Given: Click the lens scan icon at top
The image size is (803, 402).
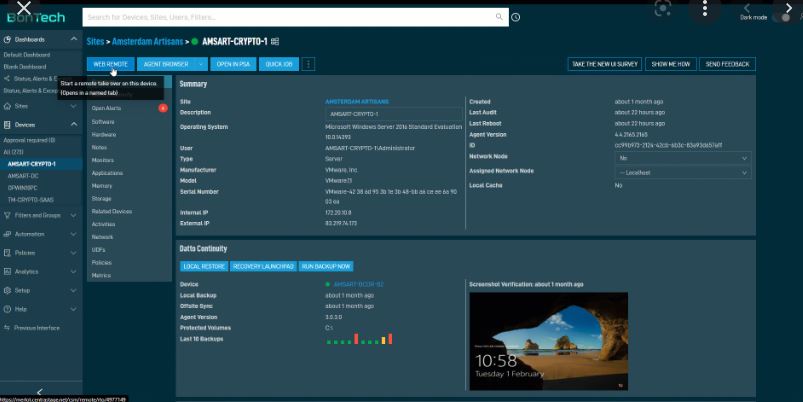Looking at the screenshot, I should point(663,8).
